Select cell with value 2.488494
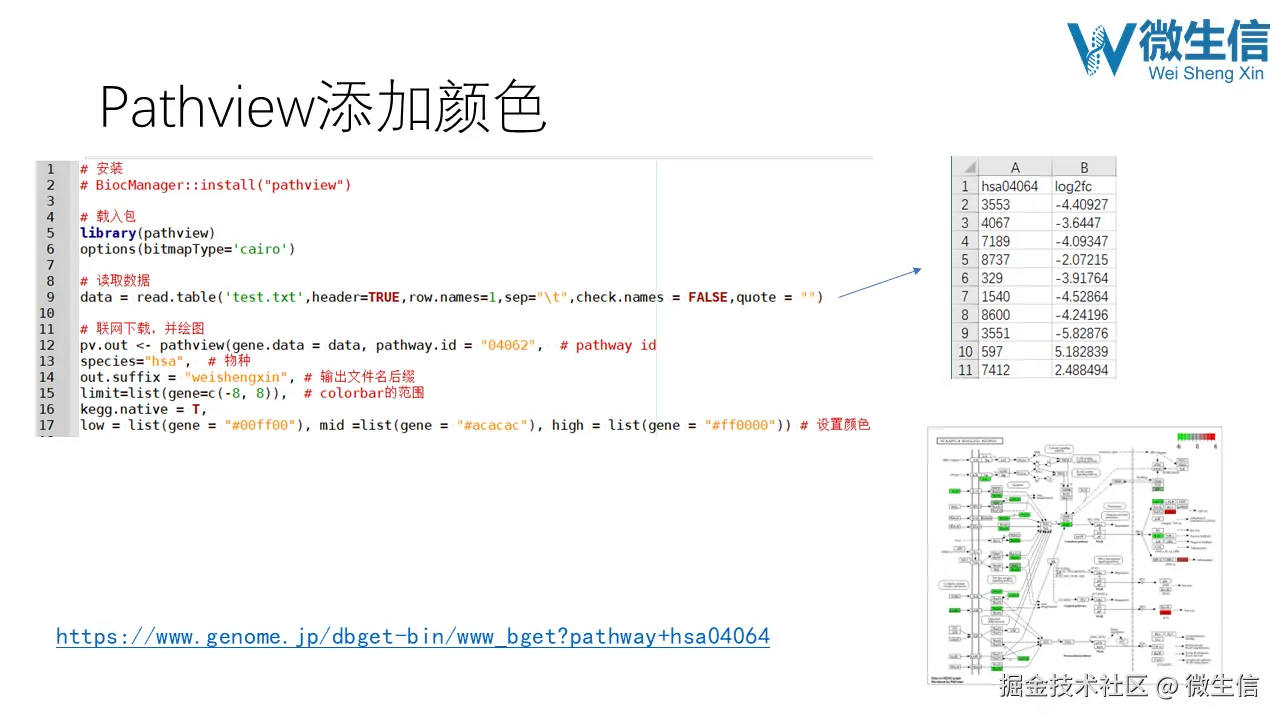The width and height of the screenshot is (1280, 720). (x=1084, y=370)
